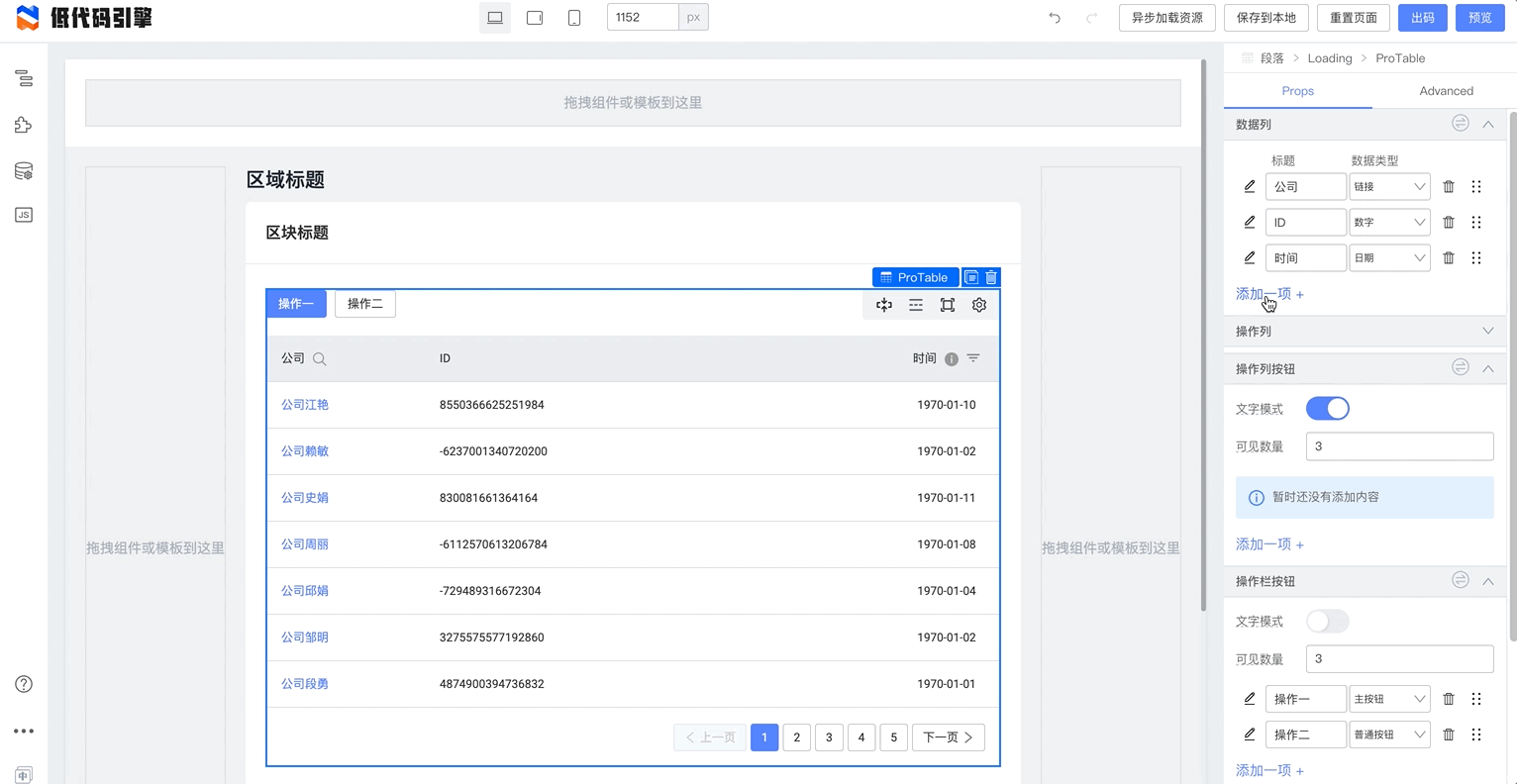This screenshot has height=784, width=1517.
Task: Click the undo arrow icon
Action: (1055, 18)
